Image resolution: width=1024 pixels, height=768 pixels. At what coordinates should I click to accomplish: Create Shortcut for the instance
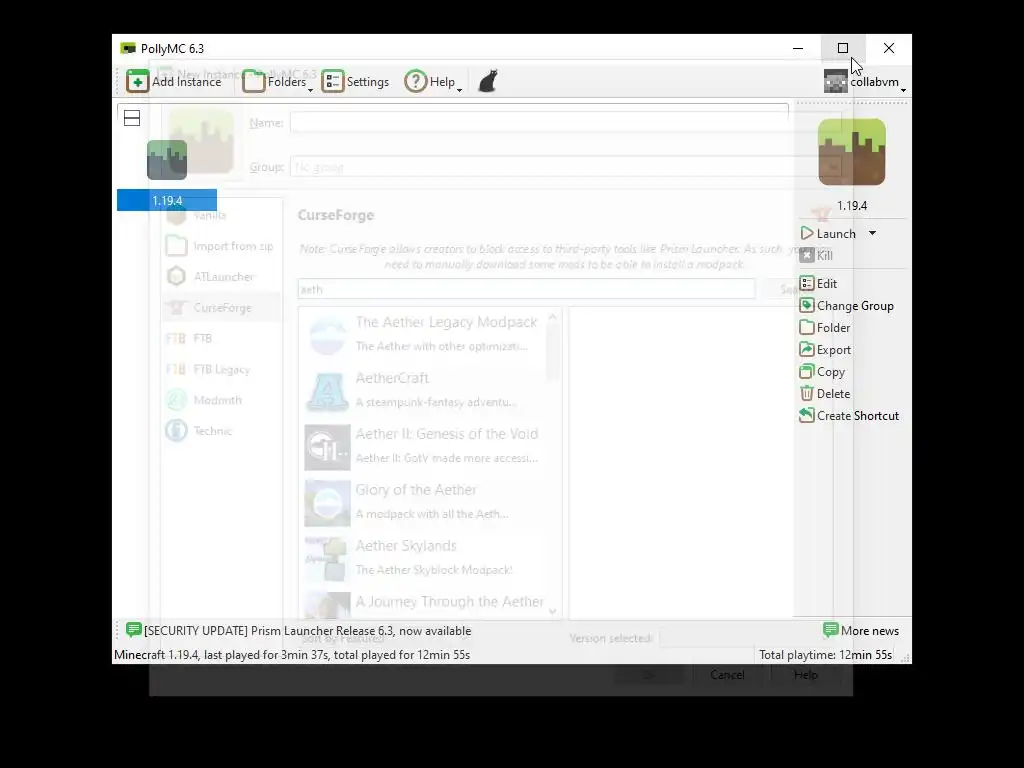849,416
